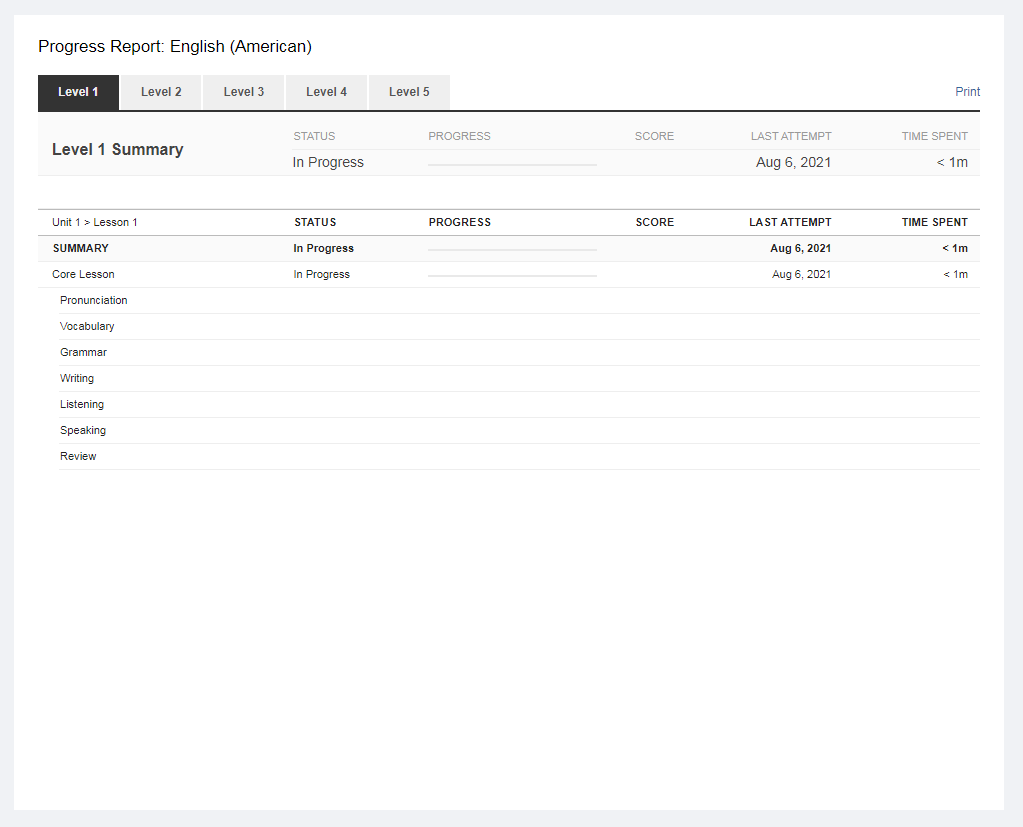Screen dimensions: 1023x827
Task: Click the SUMMARY row progress bar
Action: coord(512,249)
